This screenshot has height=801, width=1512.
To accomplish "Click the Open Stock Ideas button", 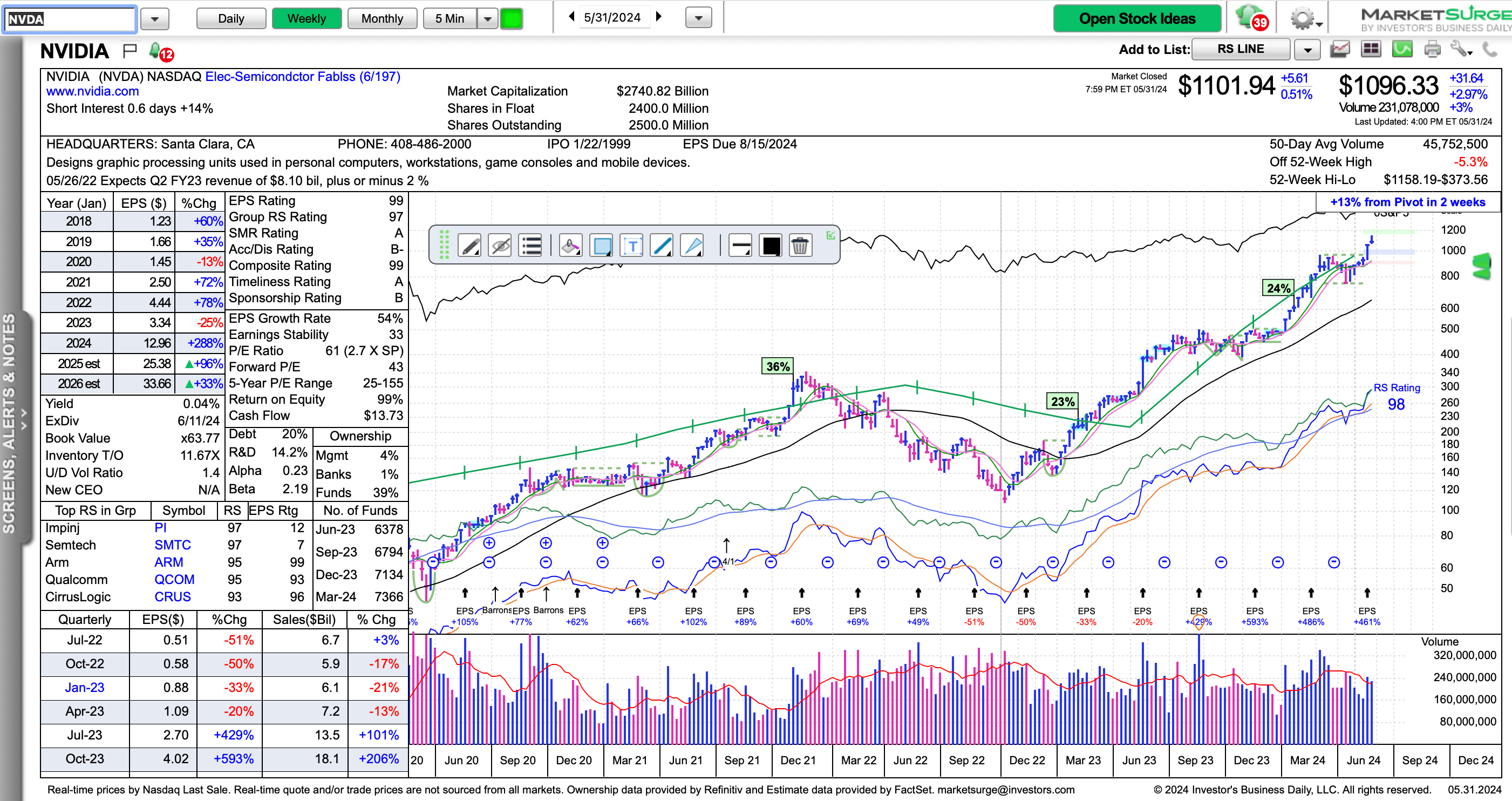I will (x=1136, y=19).
